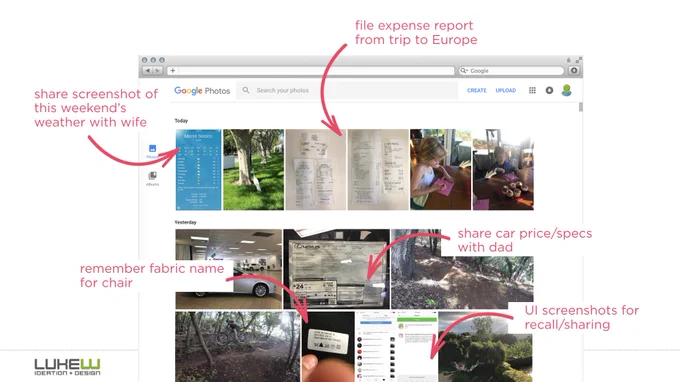Viewport: 680px width, 382px height.
Task: Click the browser back arrow button
Action: [x=147, y=71]
